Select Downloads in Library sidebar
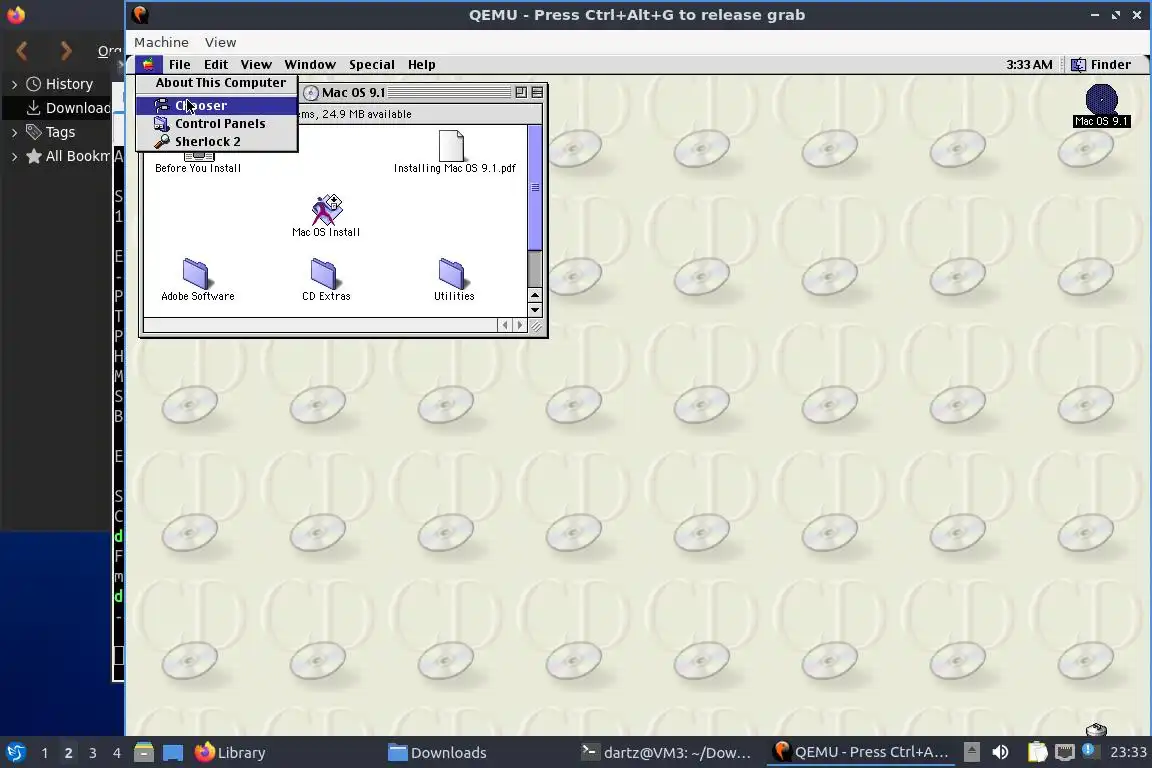1152x768 pixels. click(67, 108)
